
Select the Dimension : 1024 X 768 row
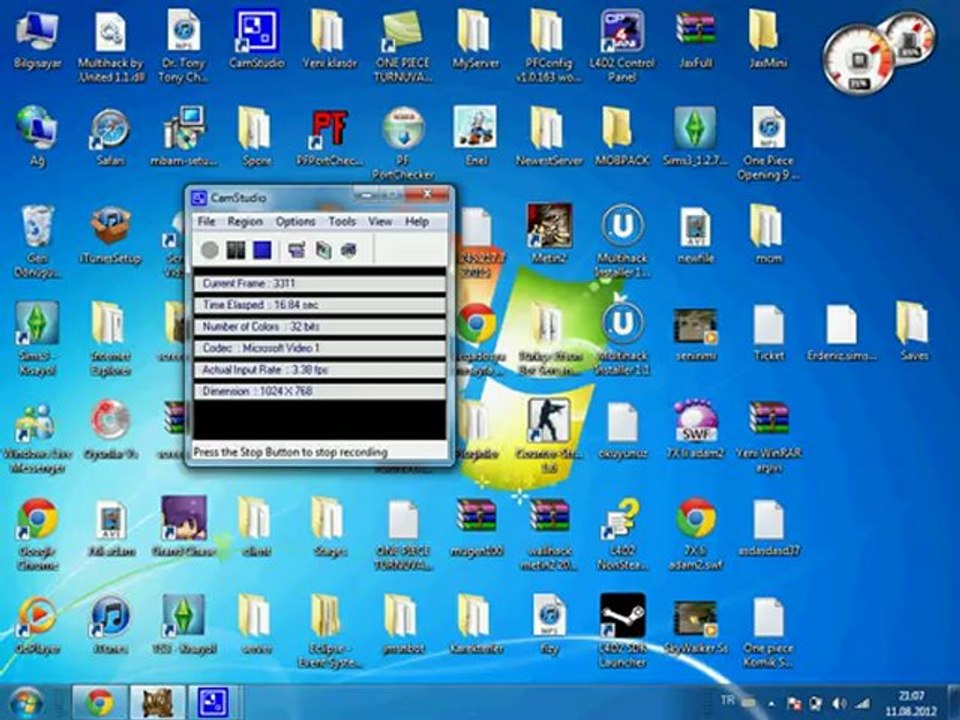point(319,391)
